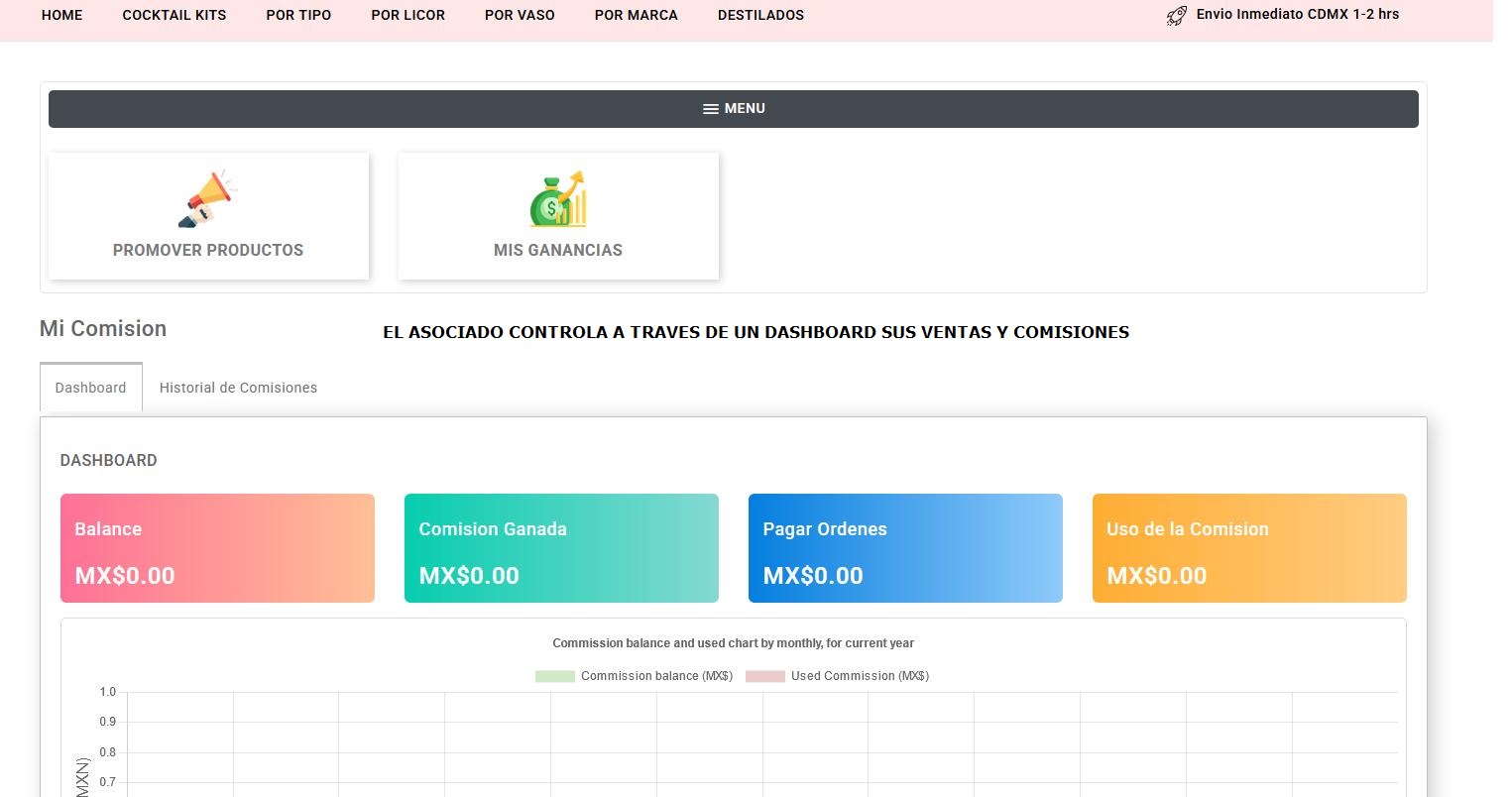Open the COCKTAIL KITS menu
The height and width of the screenshot is (797, 1512).
click(x=174, y=15)
